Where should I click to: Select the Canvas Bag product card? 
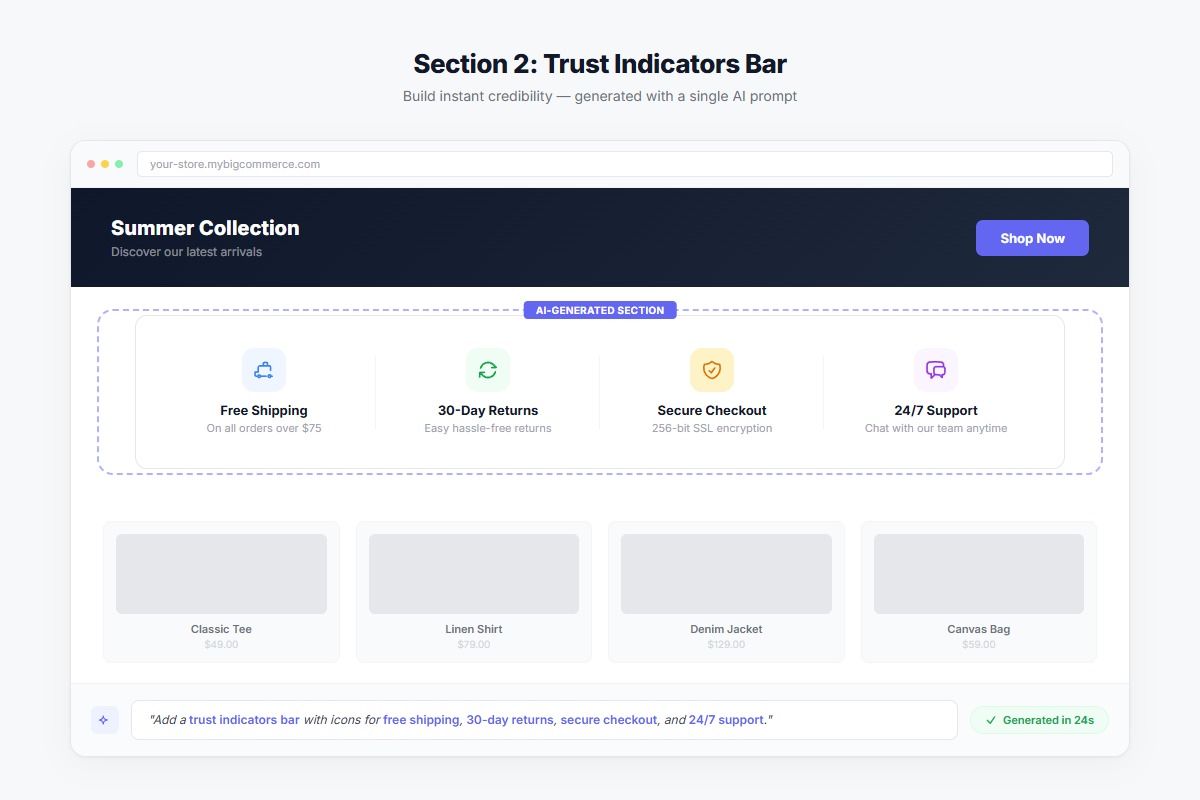click(x=978, y=591)
